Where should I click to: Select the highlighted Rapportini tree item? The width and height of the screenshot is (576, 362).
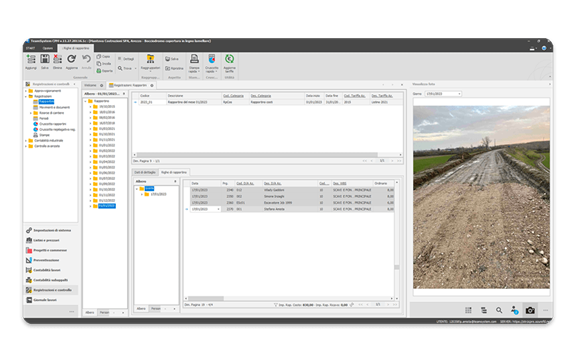[x=46, y=102]
